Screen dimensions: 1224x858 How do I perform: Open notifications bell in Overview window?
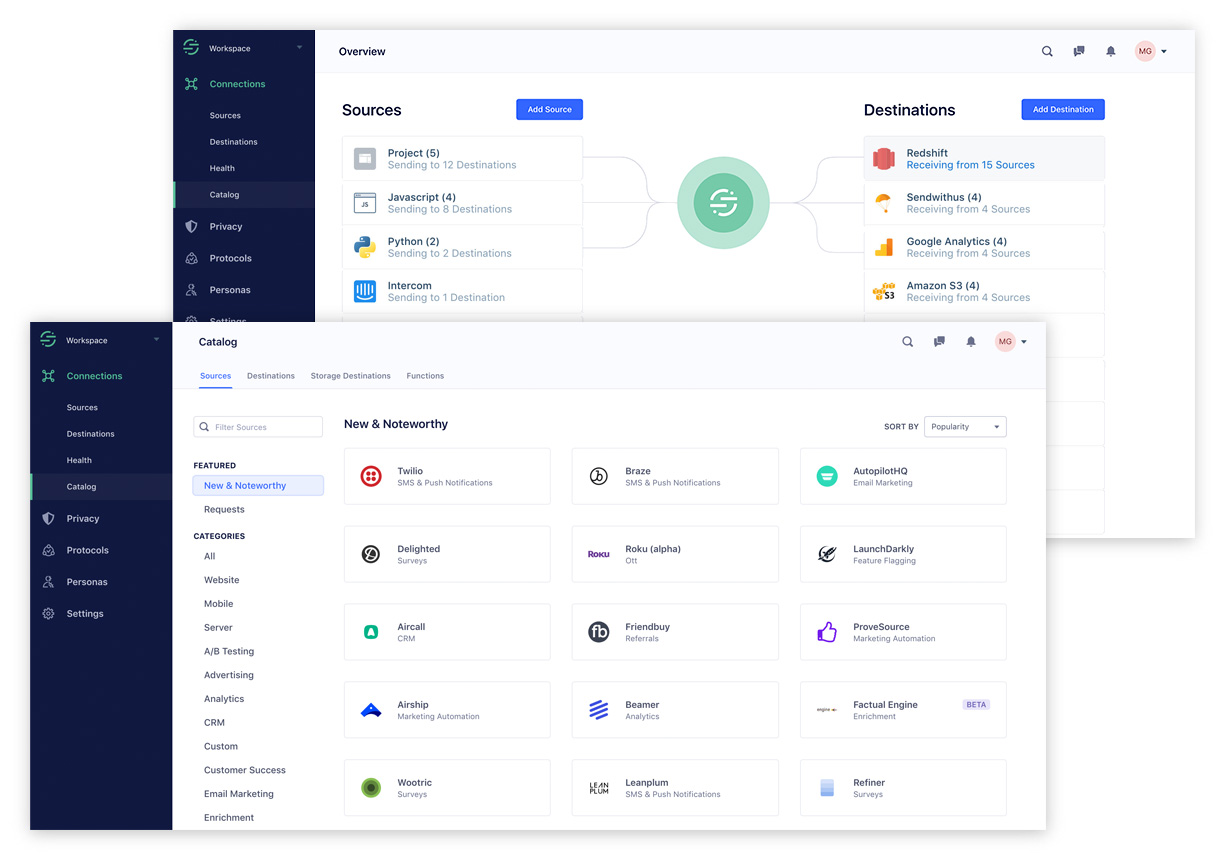tap(1111, 51)
